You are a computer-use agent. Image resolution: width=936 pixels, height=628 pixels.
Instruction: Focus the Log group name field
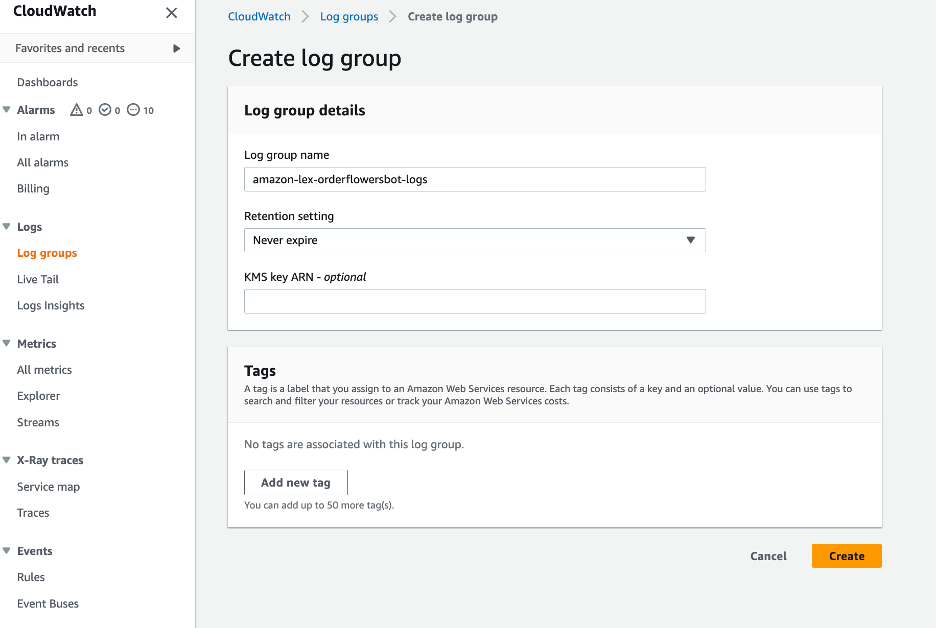point(474,179)
